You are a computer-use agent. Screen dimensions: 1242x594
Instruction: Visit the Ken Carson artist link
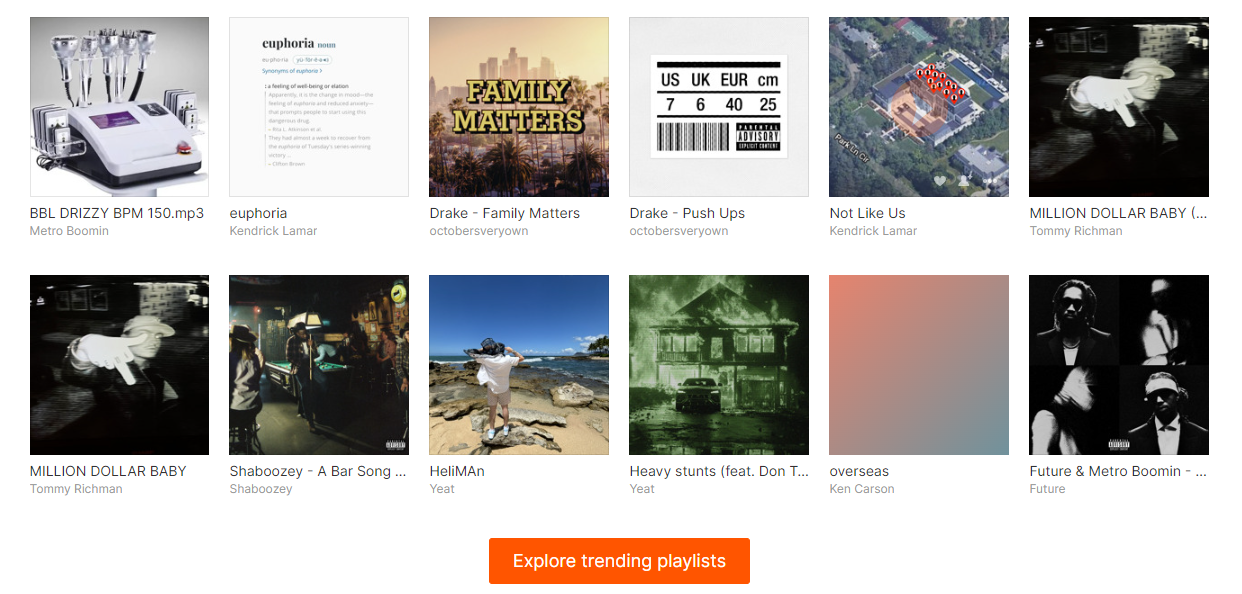862,489
